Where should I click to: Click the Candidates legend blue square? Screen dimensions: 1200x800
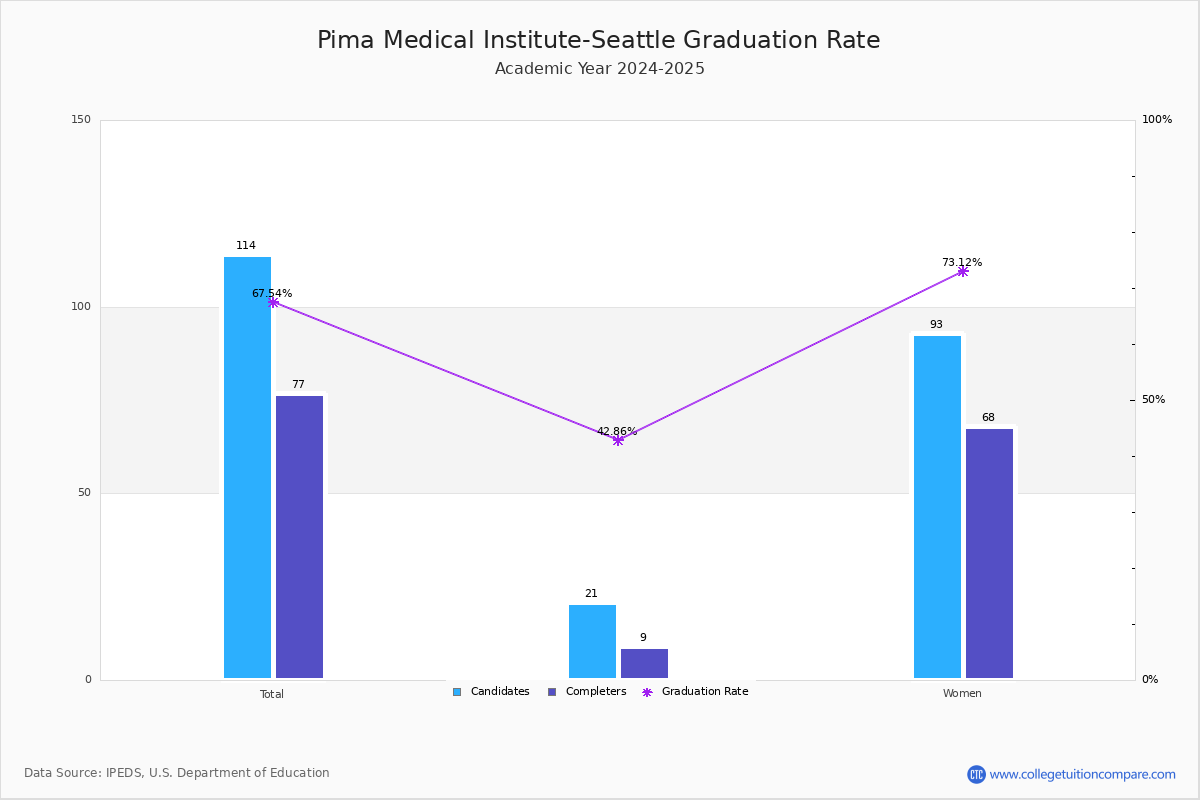(x=457, y=692)
